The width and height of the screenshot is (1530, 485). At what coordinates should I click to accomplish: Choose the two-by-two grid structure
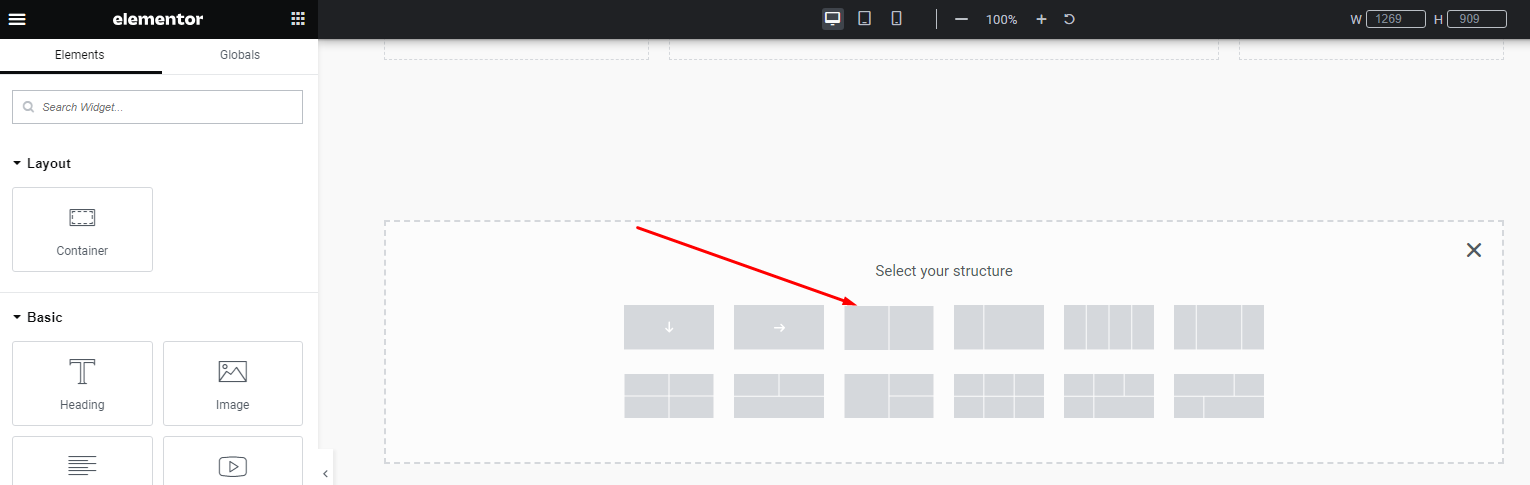coord(669,396)
